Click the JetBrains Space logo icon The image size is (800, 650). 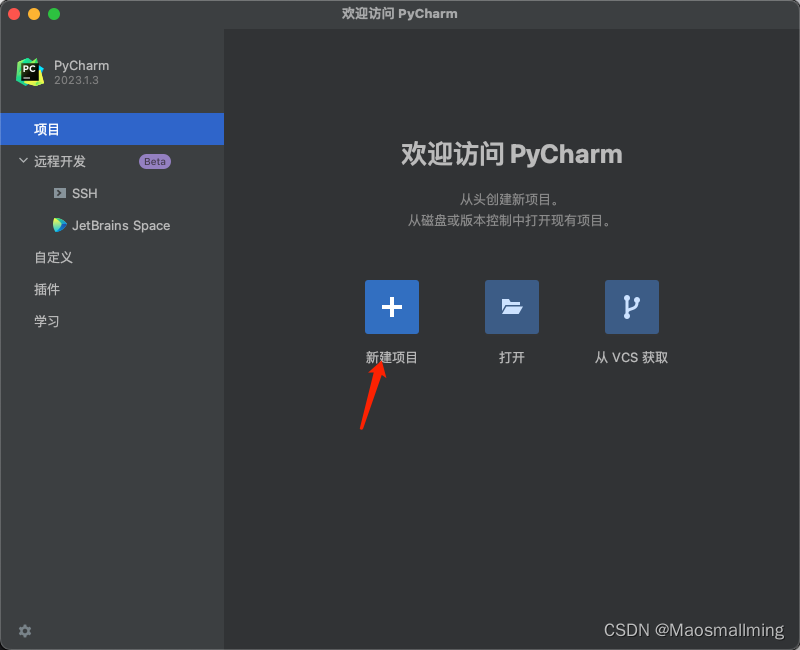tap(60, 225)
